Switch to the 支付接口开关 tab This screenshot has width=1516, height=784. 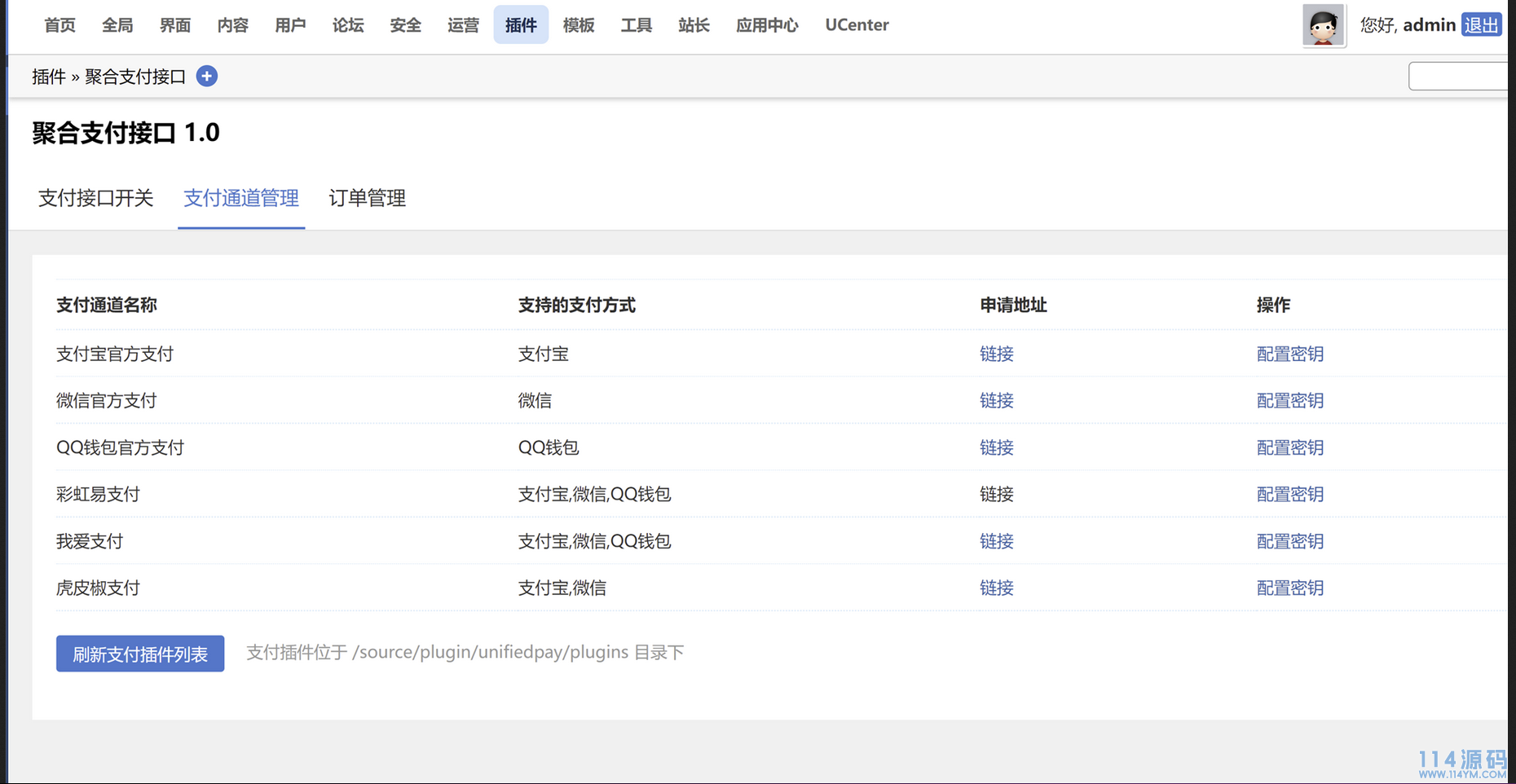pos(96,198)
